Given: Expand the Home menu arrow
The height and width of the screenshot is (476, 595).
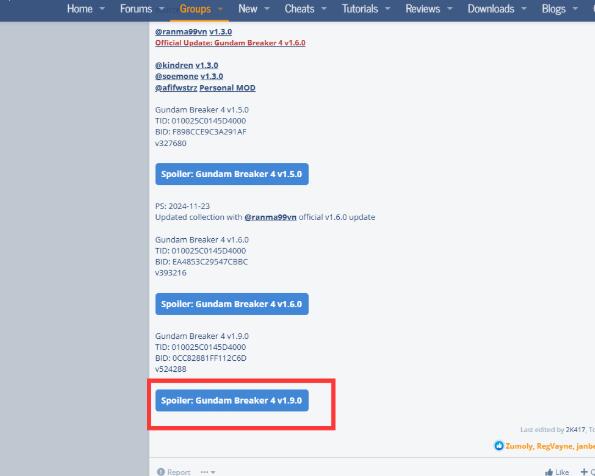Looking at the screenshot, I should 102,9.
